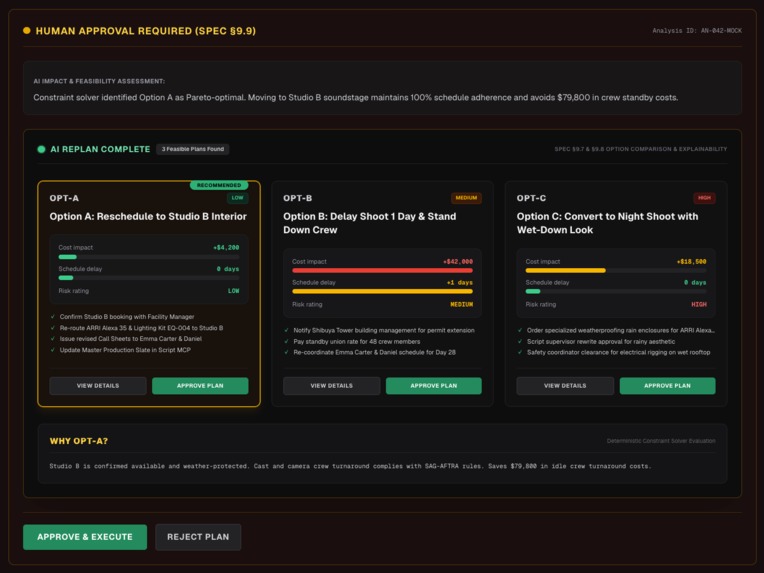This screenshot has width=764, height=573.
Task: Click the 'AI REPLAN COMPLETE' heading
Action: (100, 149)
